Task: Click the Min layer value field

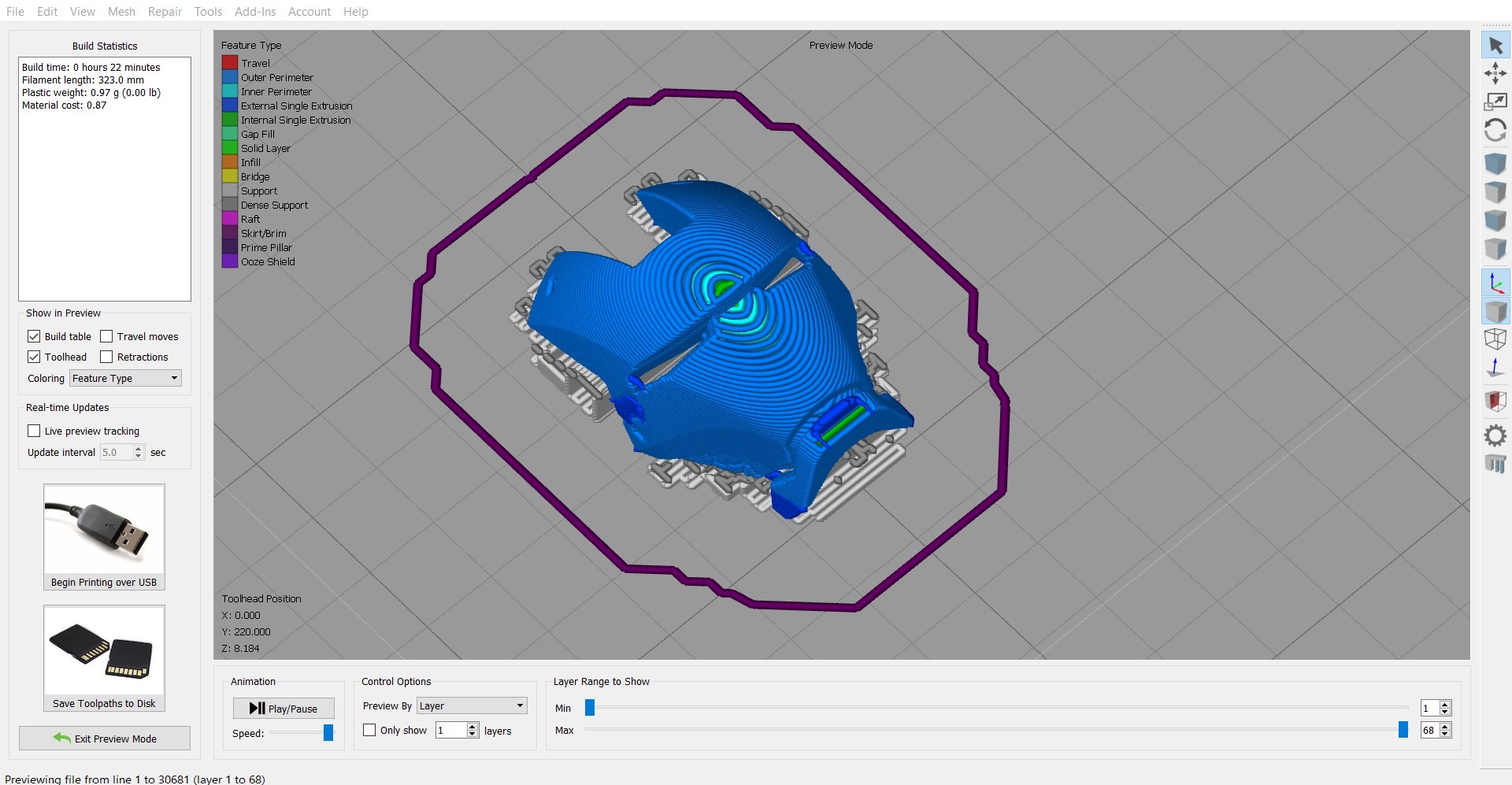Action: [x=1429, y=708]
